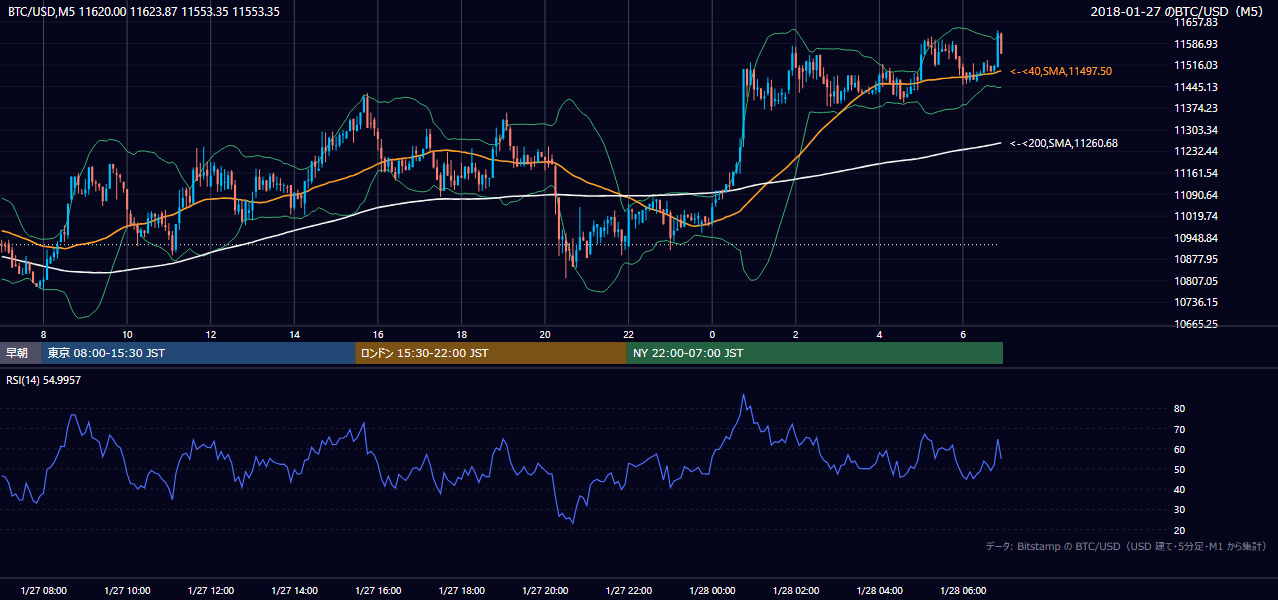Click the bottom time label 1/28 04:00
The height and width of the screenshot is (600, 1278).
point(880,590)
